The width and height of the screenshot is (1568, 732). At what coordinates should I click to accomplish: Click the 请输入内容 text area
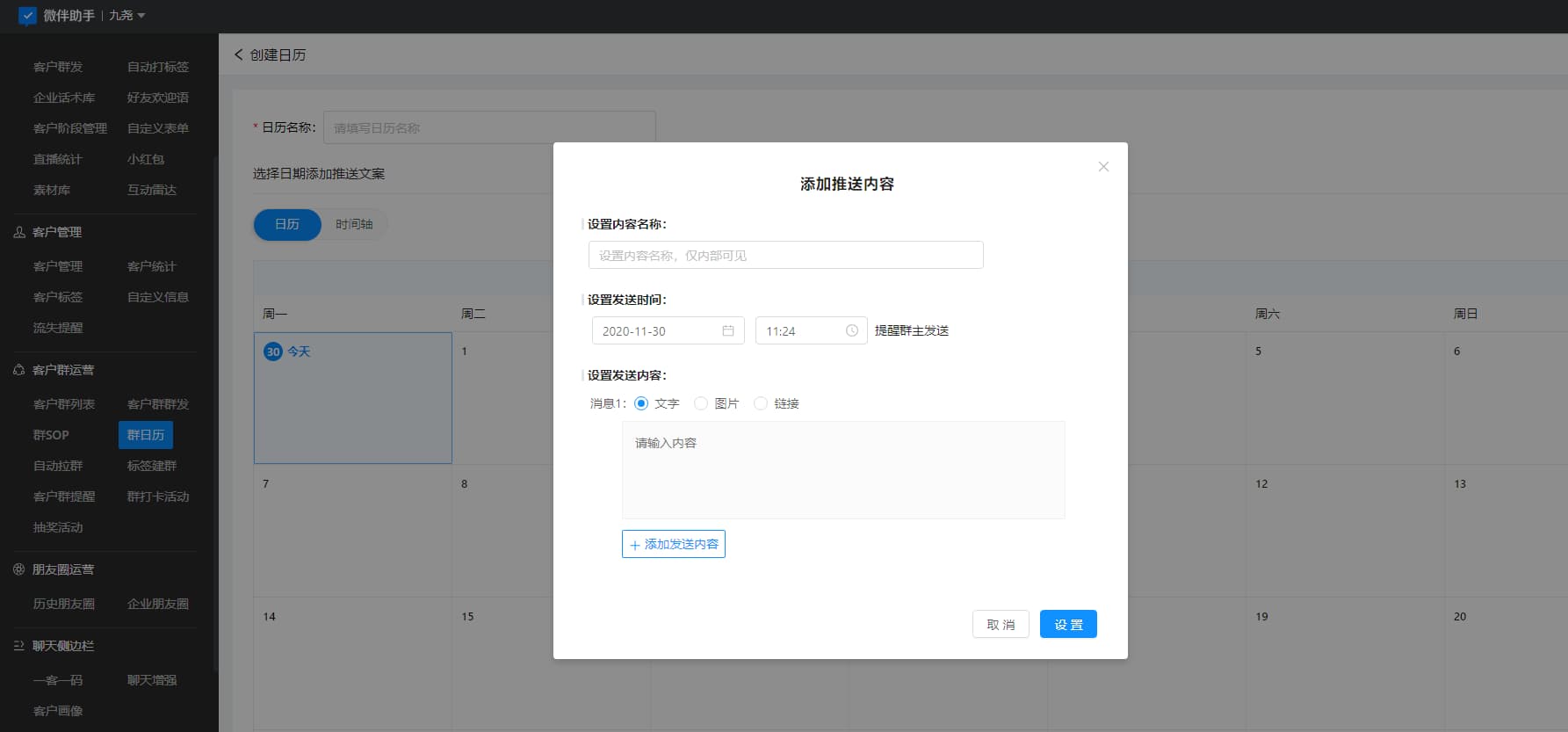[843, 470]
